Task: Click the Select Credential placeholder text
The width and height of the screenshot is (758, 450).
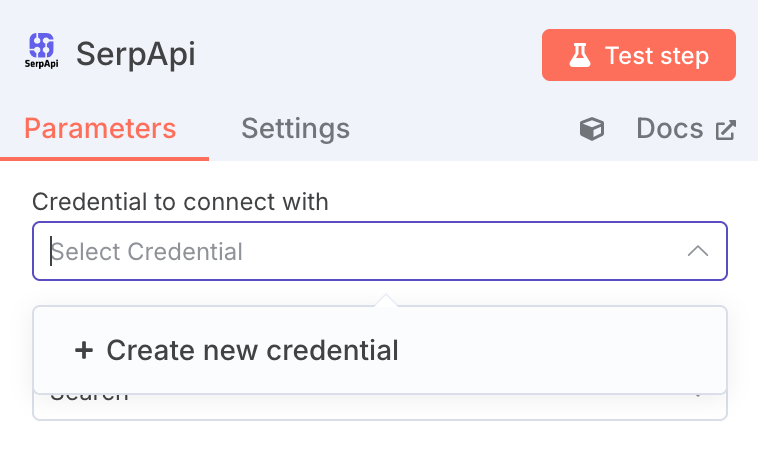Action: 146,251
